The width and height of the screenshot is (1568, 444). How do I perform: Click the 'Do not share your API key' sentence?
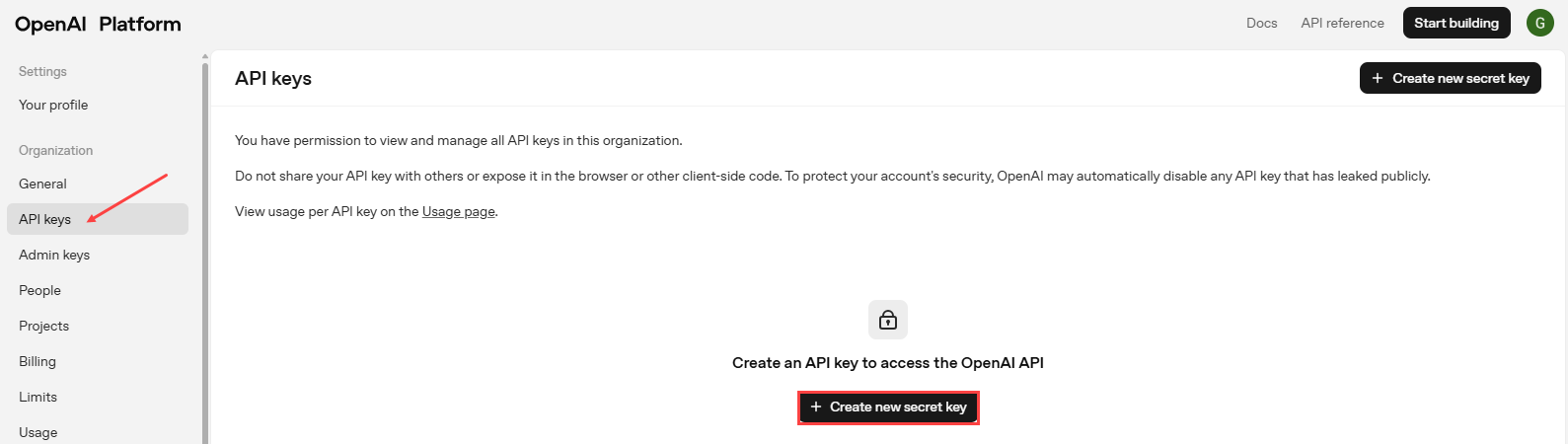(x=833, y=176)
